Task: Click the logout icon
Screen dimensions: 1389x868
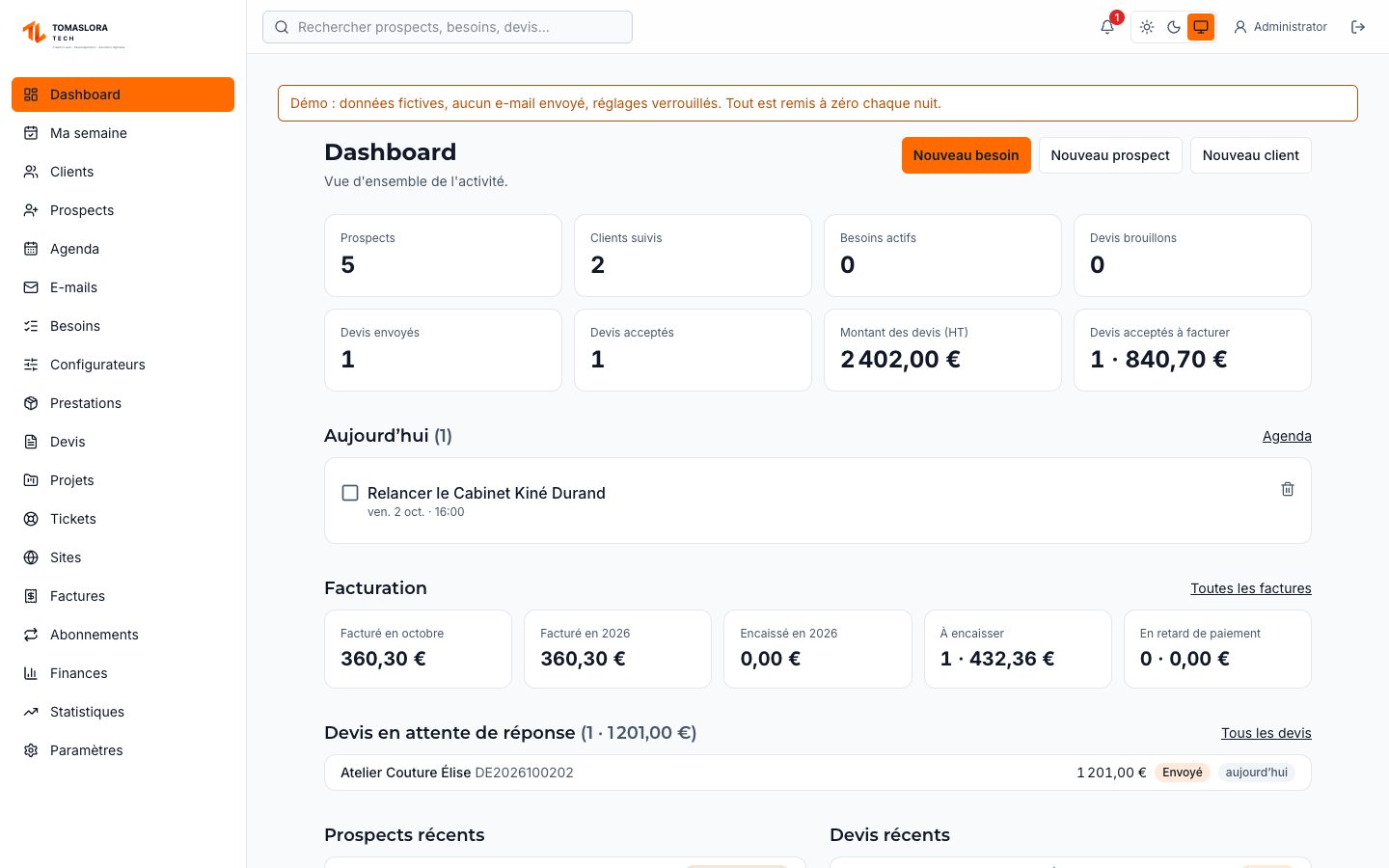Action: tap(1358, 27)
